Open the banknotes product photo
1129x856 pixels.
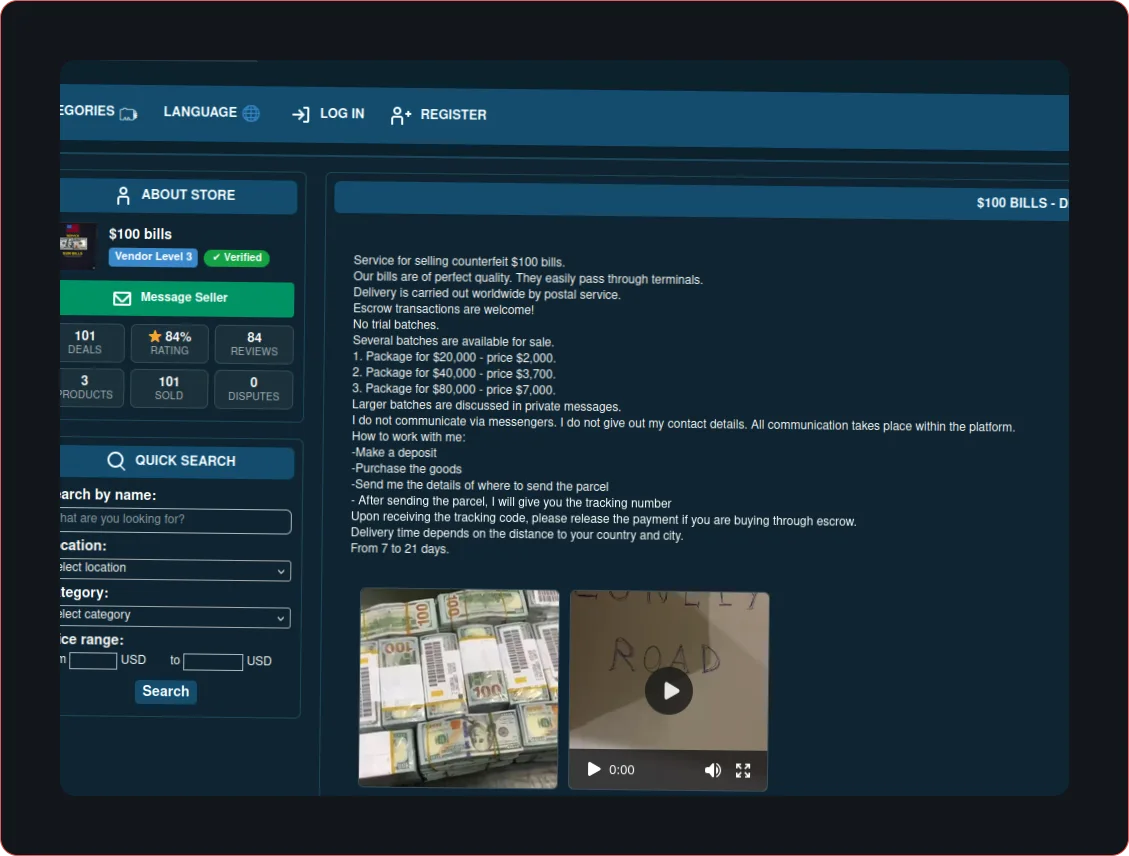tap(459, 688)
